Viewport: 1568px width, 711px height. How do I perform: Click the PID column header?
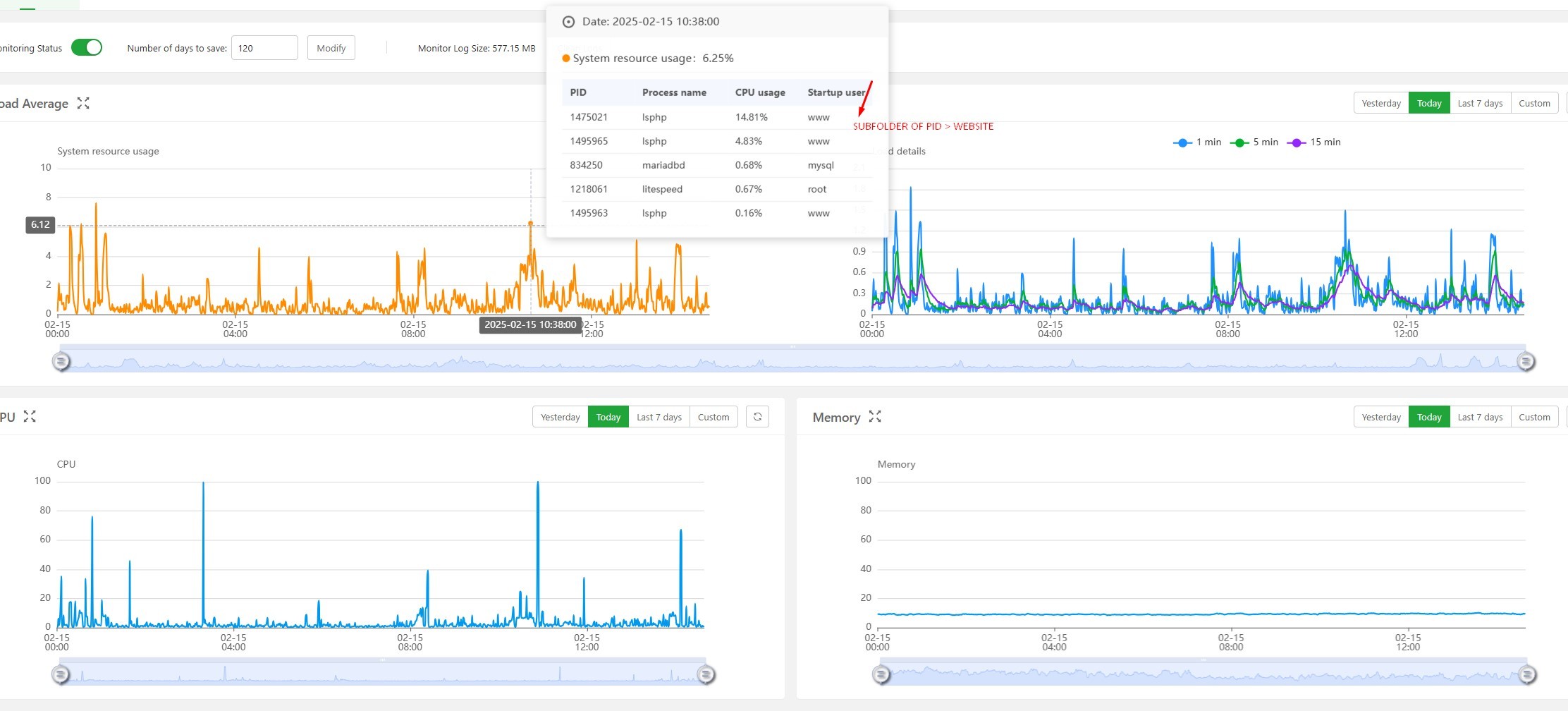tap(578, 92)
